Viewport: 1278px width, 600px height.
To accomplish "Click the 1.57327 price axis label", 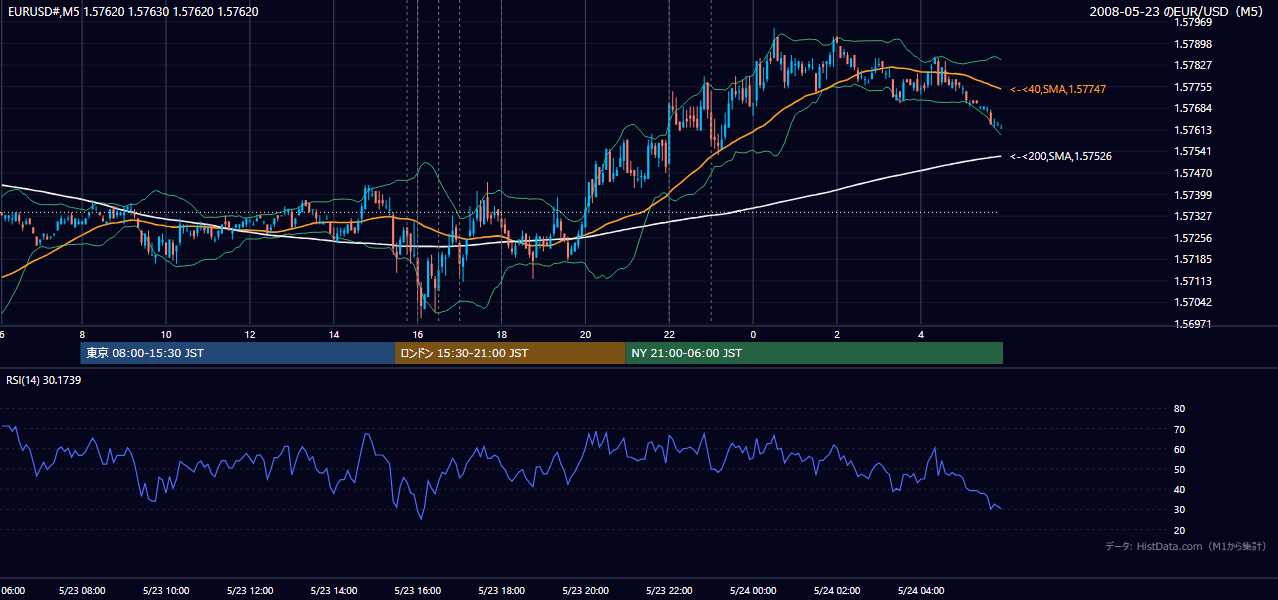I will point(1192,216).
